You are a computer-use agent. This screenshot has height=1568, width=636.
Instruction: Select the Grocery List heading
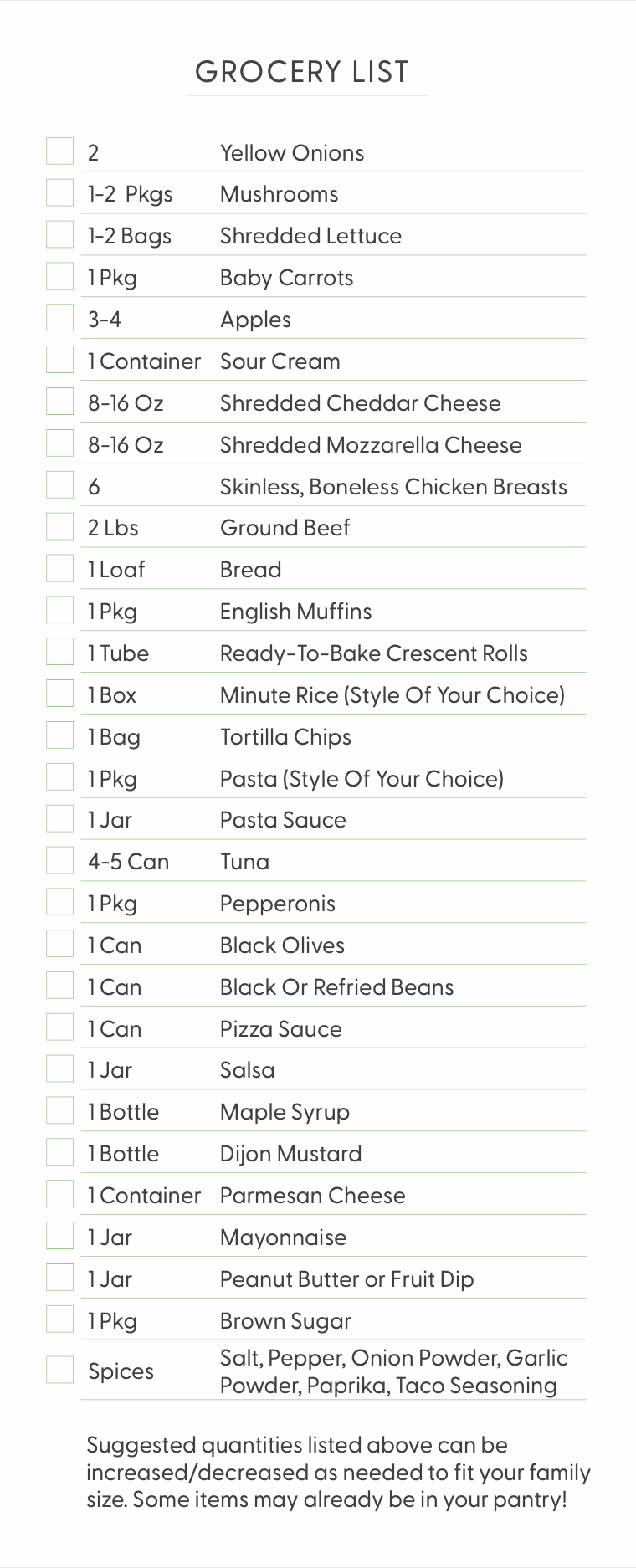tap(302, 72)
